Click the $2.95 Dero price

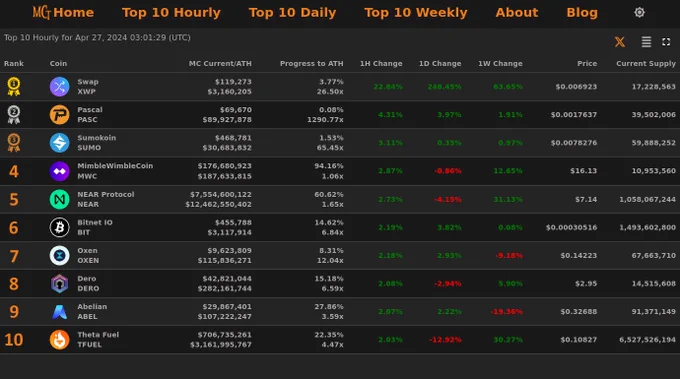[x=586, y=284]
